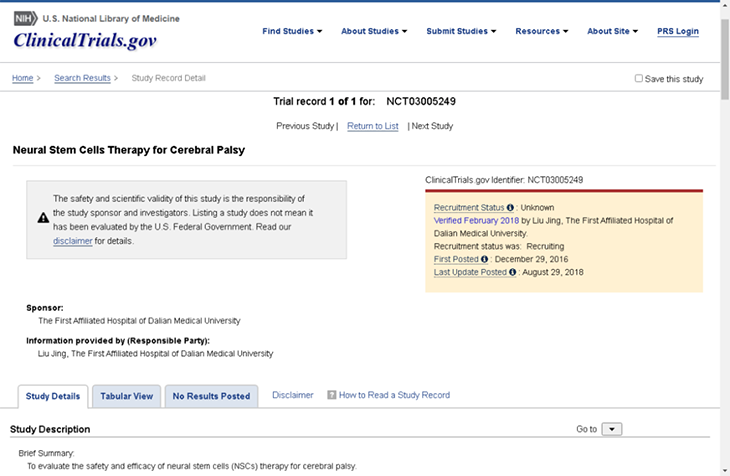730x476 pixels.
Task: Switch to the Study Details tab
Action: tap(53, 396)
